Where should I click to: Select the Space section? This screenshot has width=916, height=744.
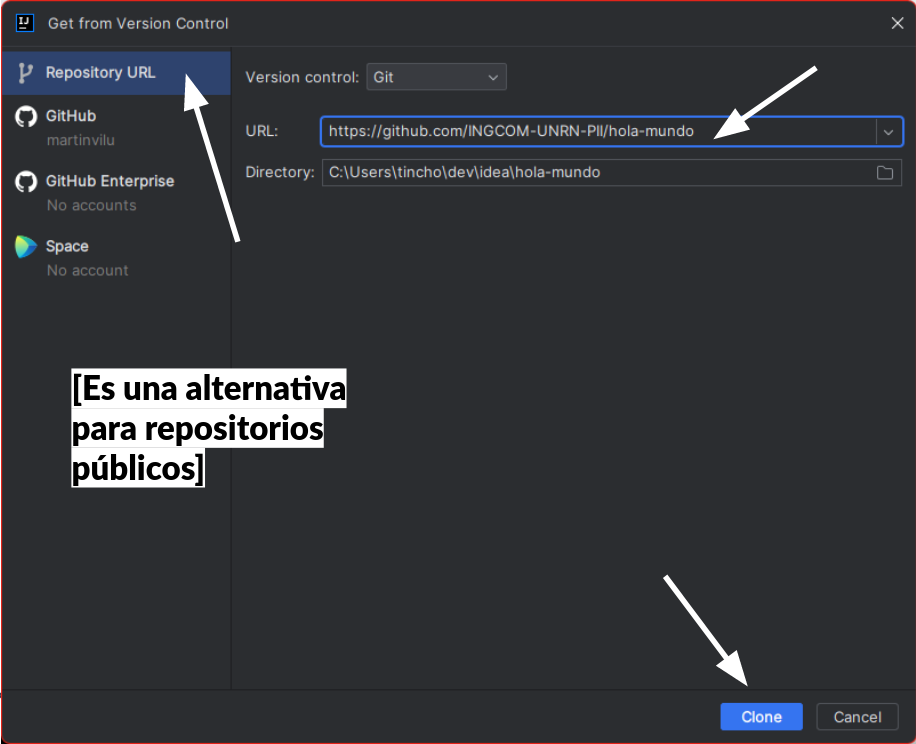click(x=67, y=246)
